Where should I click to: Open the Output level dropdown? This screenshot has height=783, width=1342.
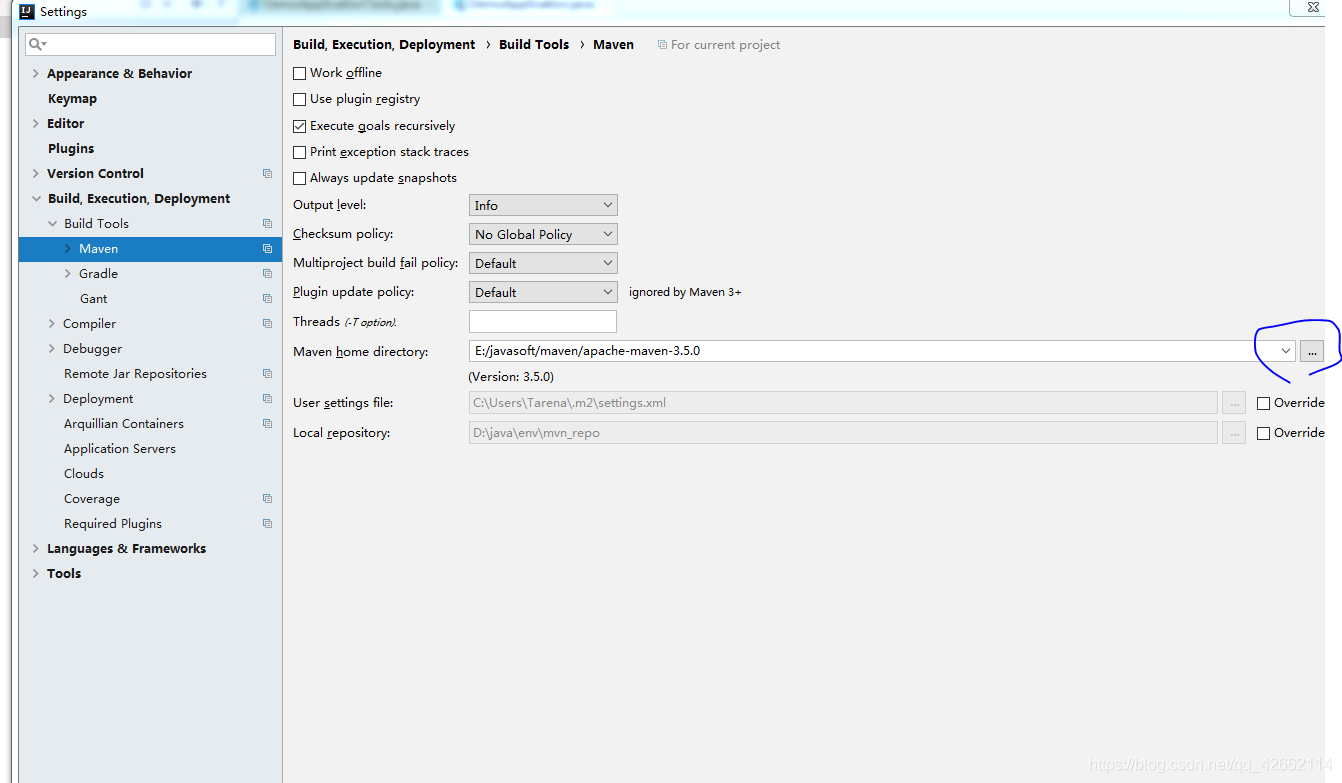[543, 205]
